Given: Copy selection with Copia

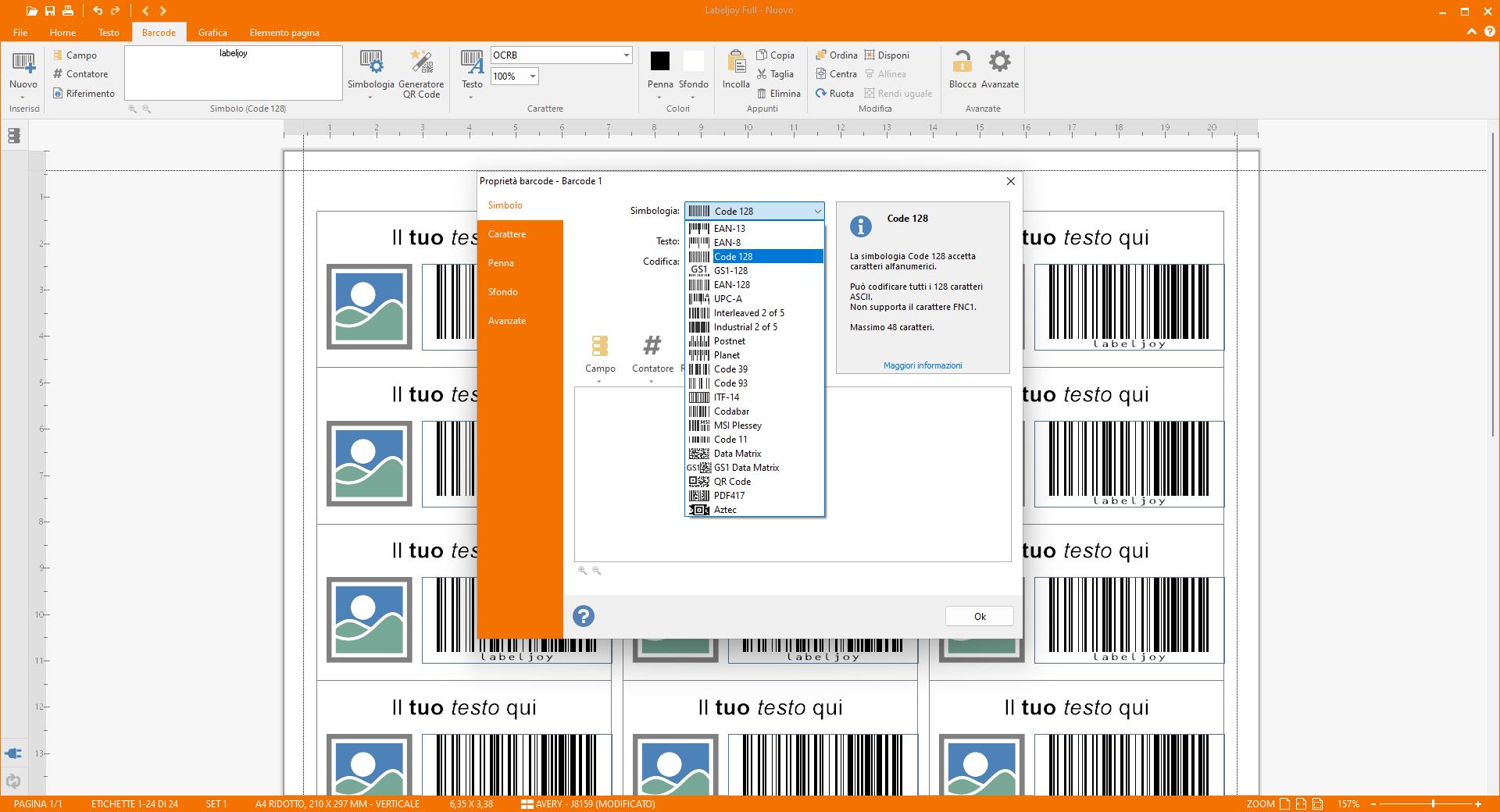Looking at the screenshot, I should [x=775, y=55].
